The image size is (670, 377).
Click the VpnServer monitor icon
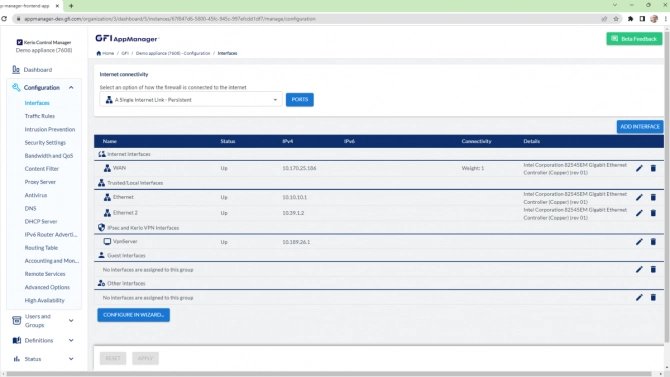tap(107, 242)
